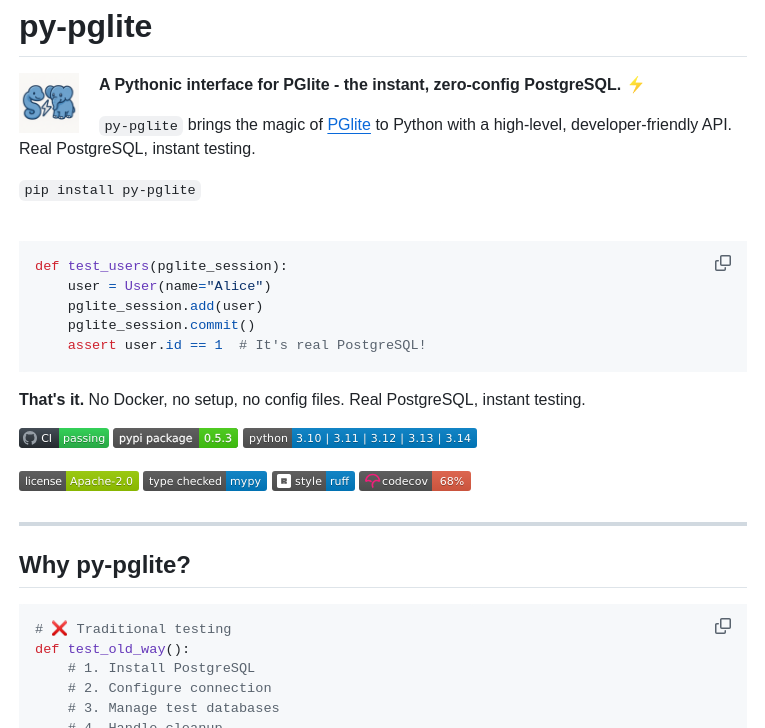
Task: Click the # 1. Install PostgreSQL comment
Action: point(161,668)
